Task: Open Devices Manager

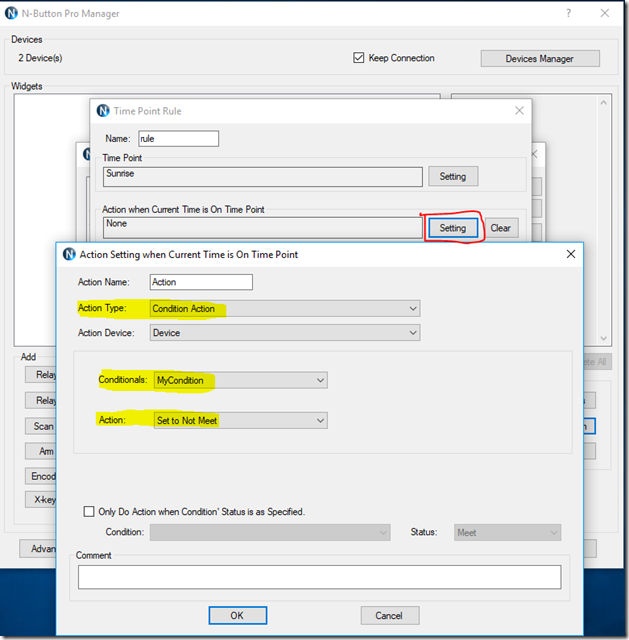Action: [x=540, y=58]
